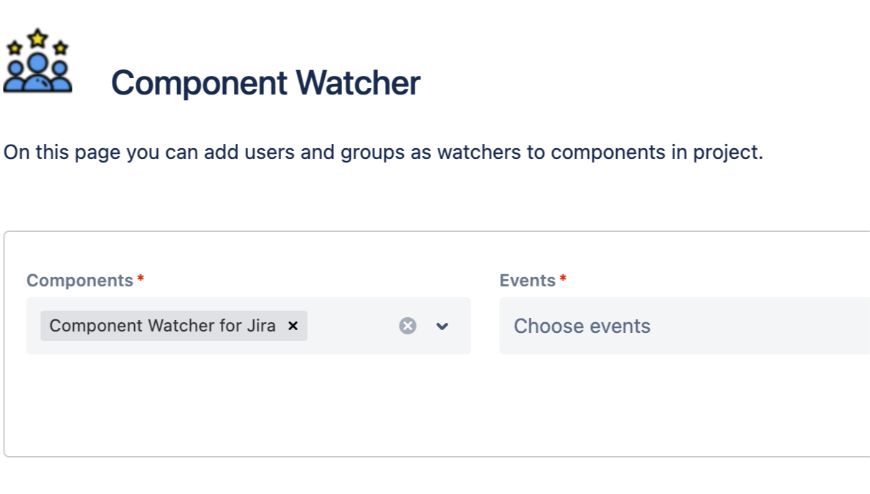Remove the Component Watcher for Jira tag
This screenshot has height=494, width=870.
point(293,326)
